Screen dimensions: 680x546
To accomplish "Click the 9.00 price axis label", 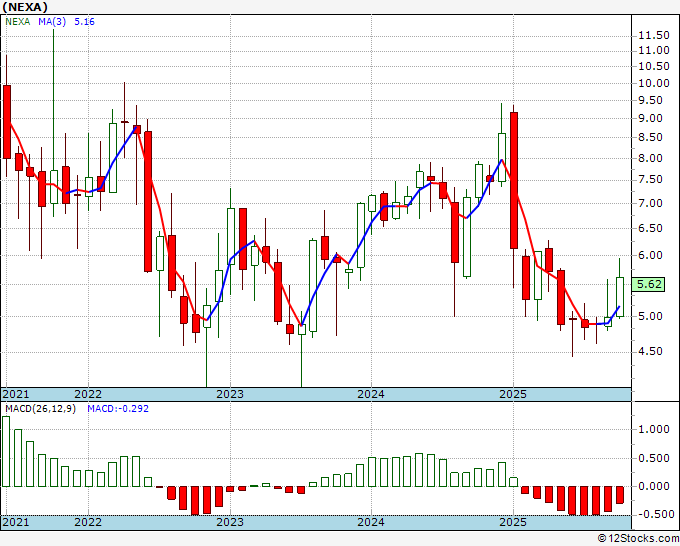I will click(x=651, y=118).
